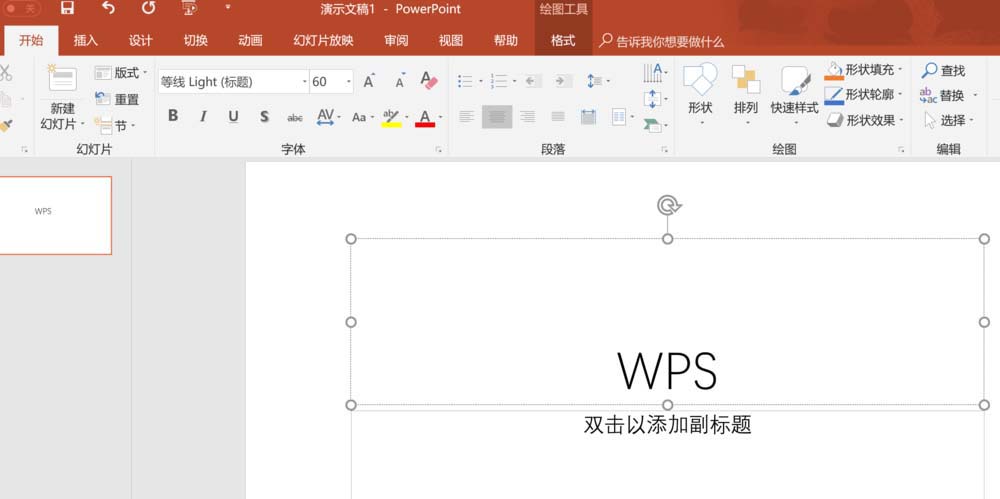
Task: Clear all formatting with eraser A icon
Action: [x=429, y=81]
